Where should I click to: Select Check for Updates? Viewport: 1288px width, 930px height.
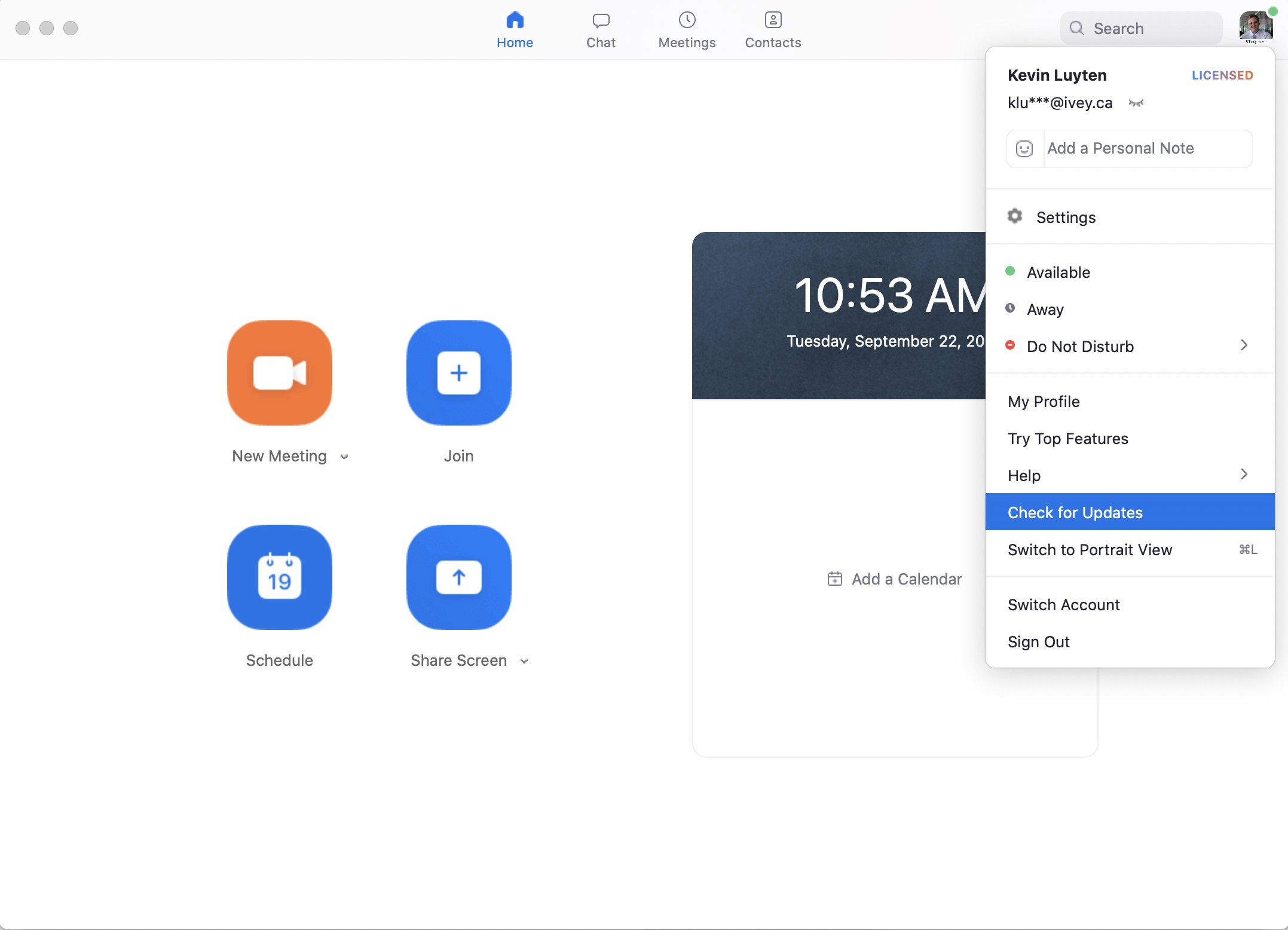click(x=1075, y=512)
